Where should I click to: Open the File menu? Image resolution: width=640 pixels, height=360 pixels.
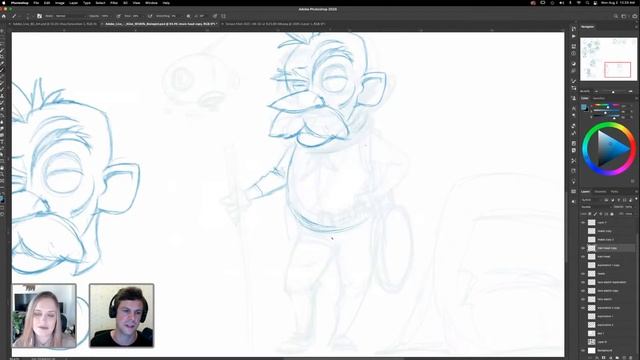click(36, 3)
